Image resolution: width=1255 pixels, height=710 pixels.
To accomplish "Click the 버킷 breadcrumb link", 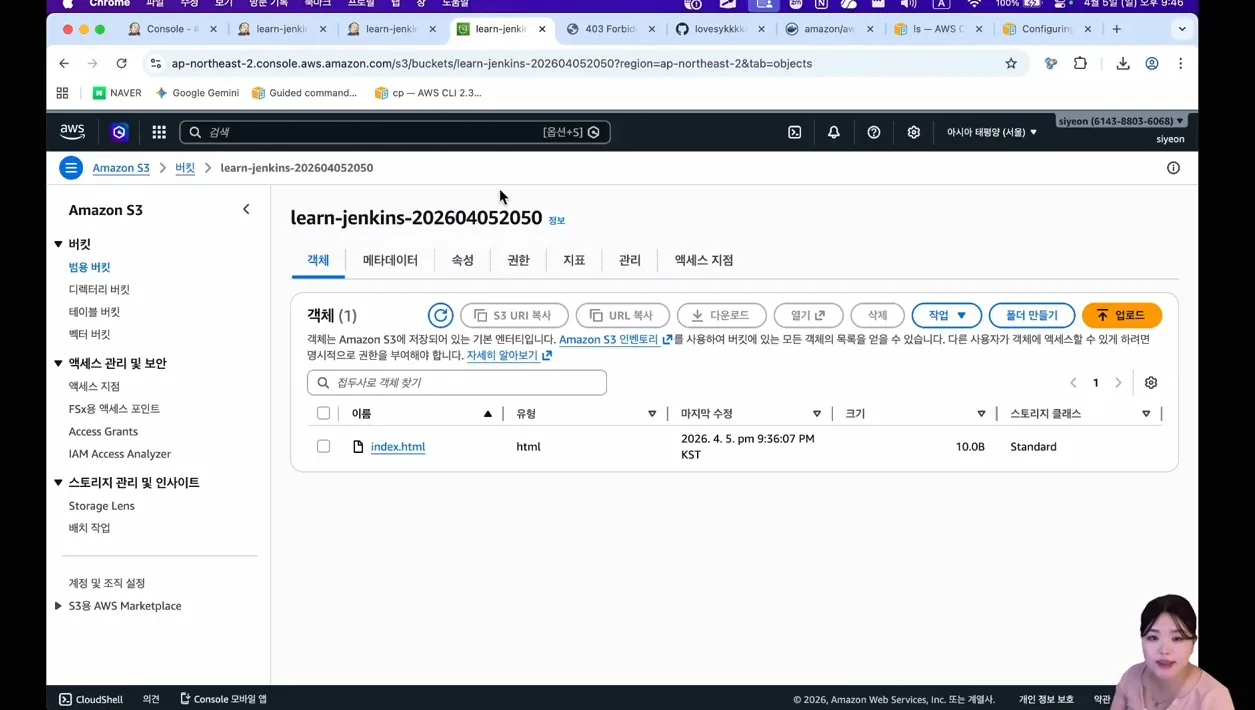I will pyautogui.click(x=185, y=168).
